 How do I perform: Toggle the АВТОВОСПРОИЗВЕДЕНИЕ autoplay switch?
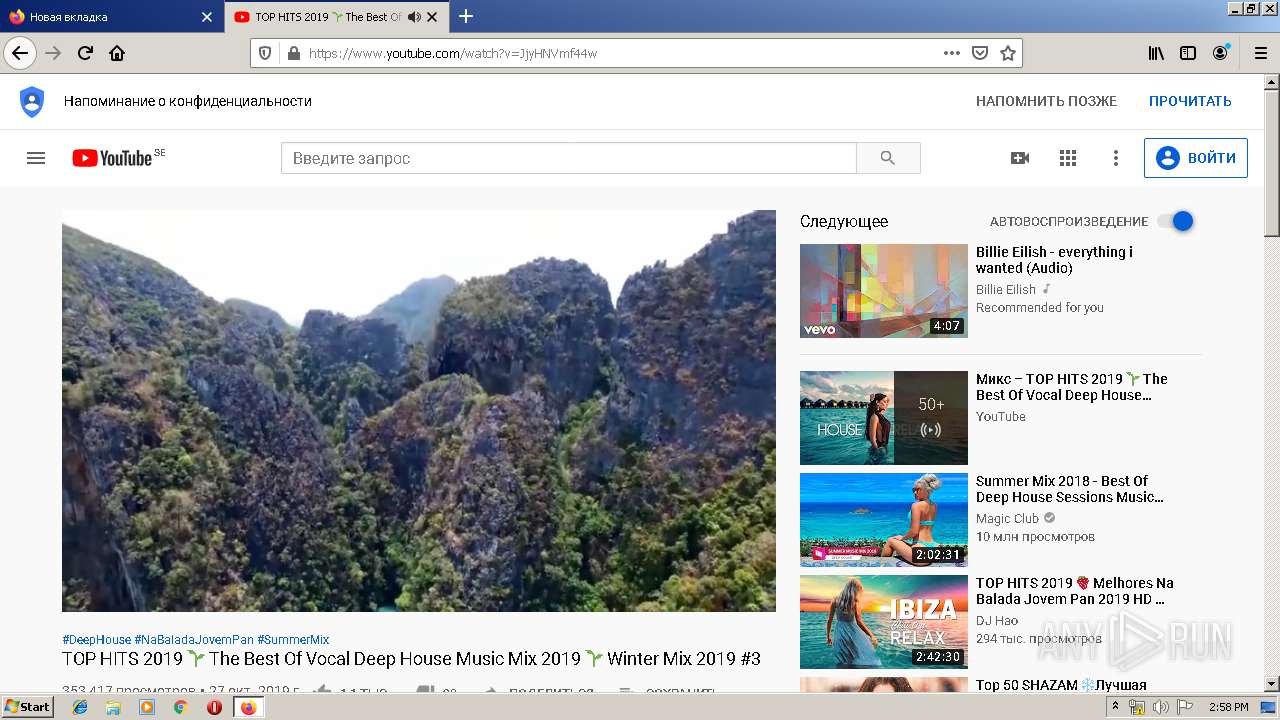pos(1176,221)
